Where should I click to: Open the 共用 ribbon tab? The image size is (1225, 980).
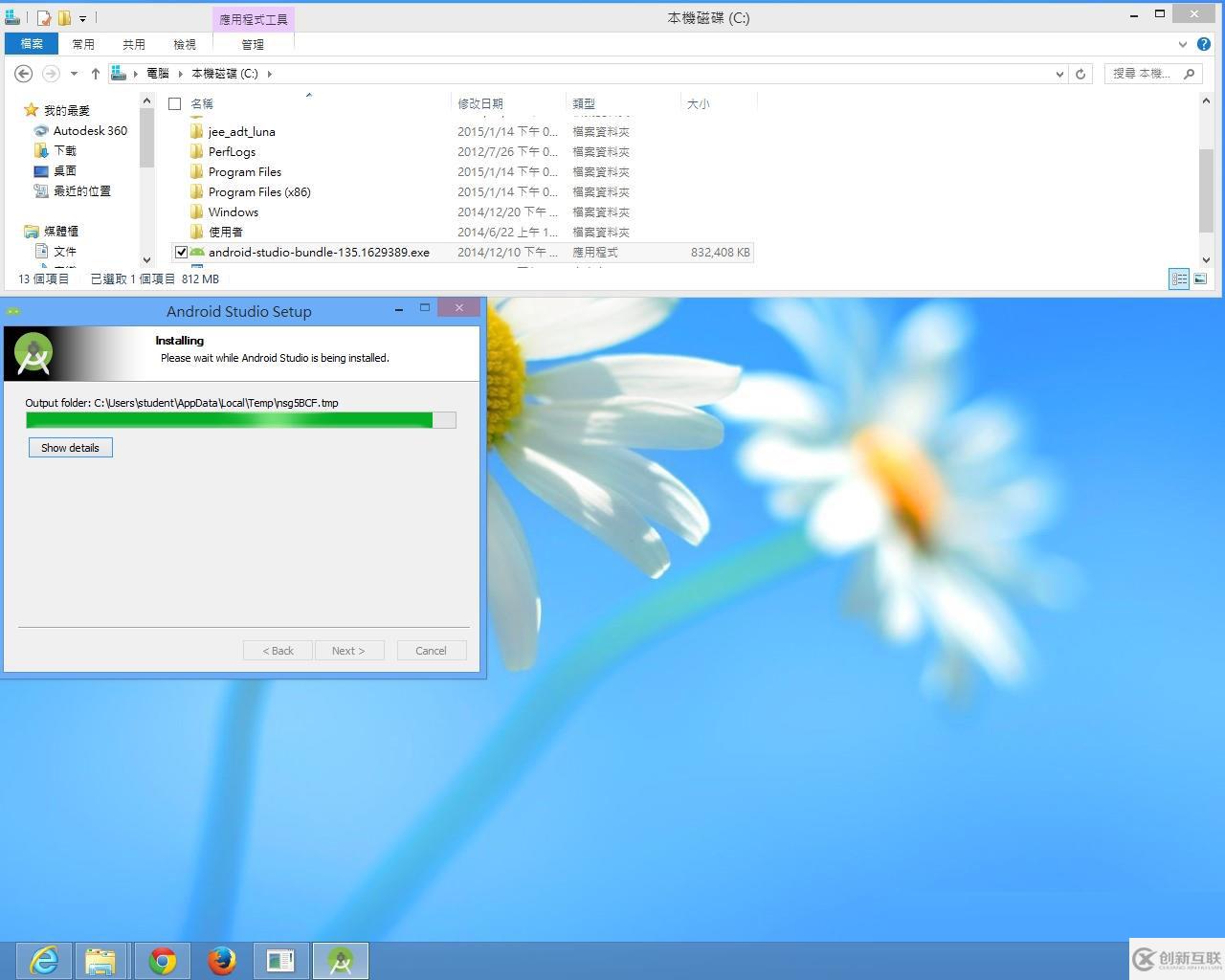tap(134, 44)
